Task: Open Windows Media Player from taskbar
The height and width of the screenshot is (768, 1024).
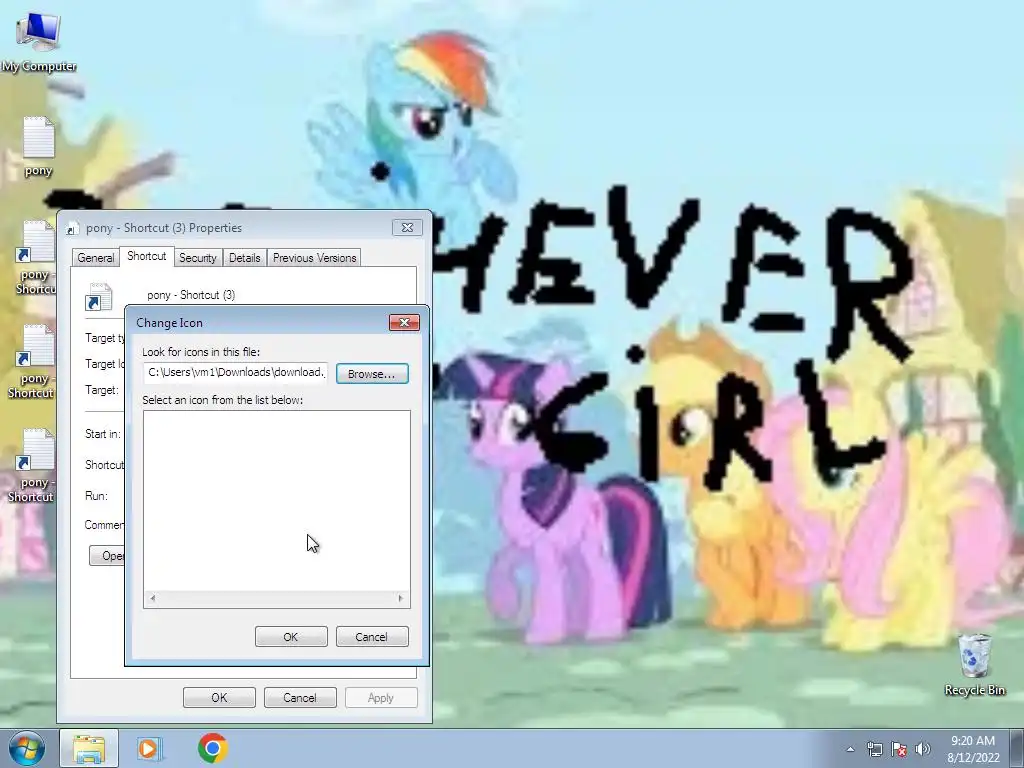Action: (x=150, y=748)
